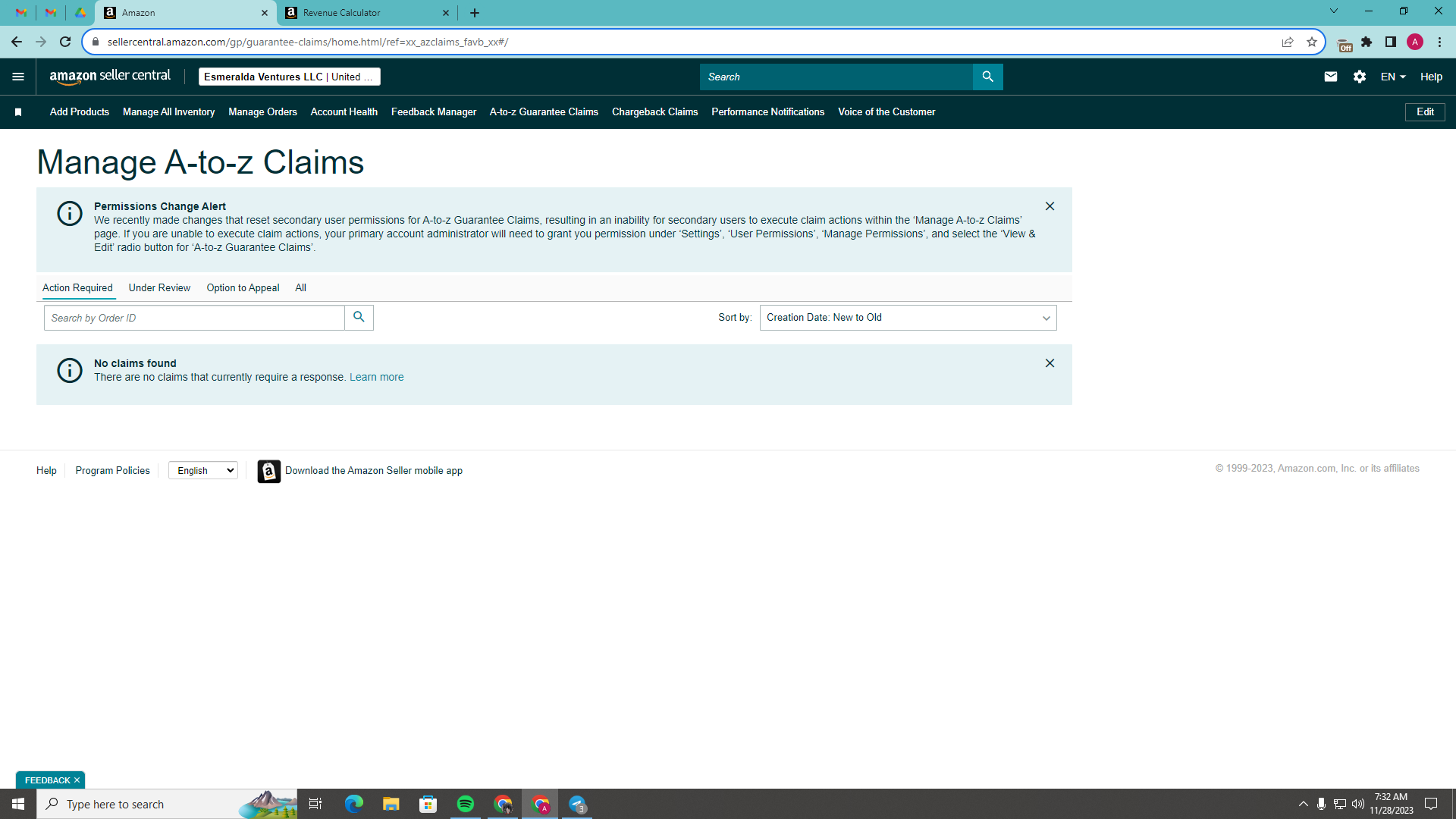This screenshot has width=1456, height=819.
Task: Open the footer Help link
Action: point(46,471)
